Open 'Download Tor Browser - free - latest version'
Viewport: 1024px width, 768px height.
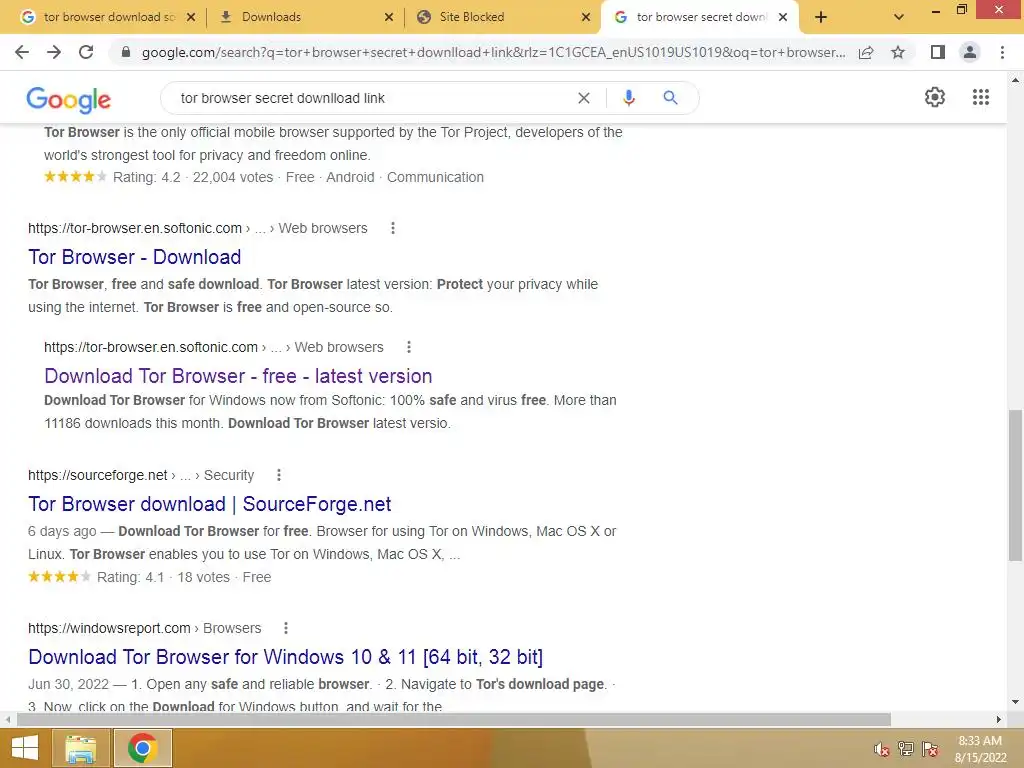pyautogui.click(x=238, y=376)
